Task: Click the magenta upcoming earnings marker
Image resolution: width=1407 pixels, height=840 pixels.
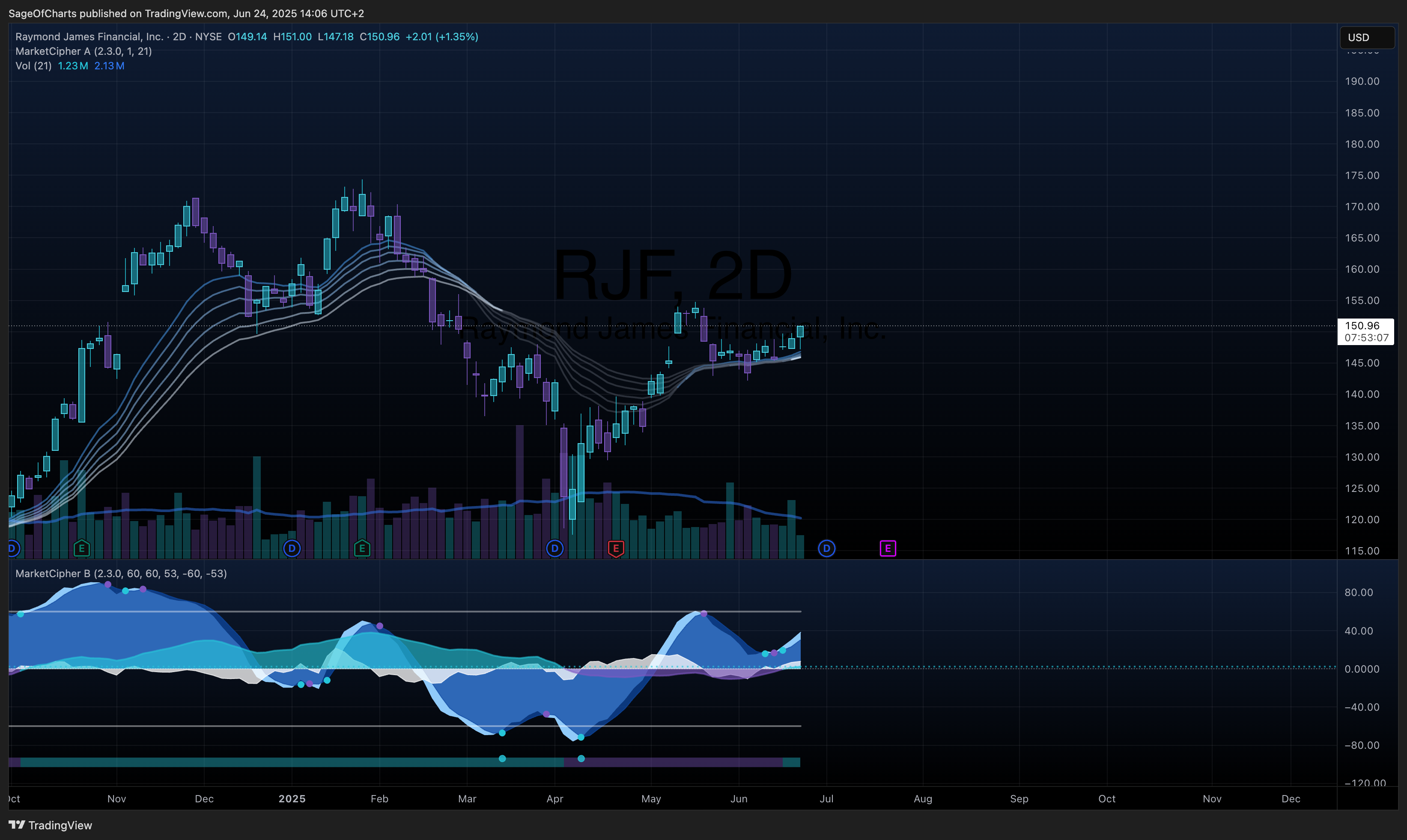Action: pos(888,548)
